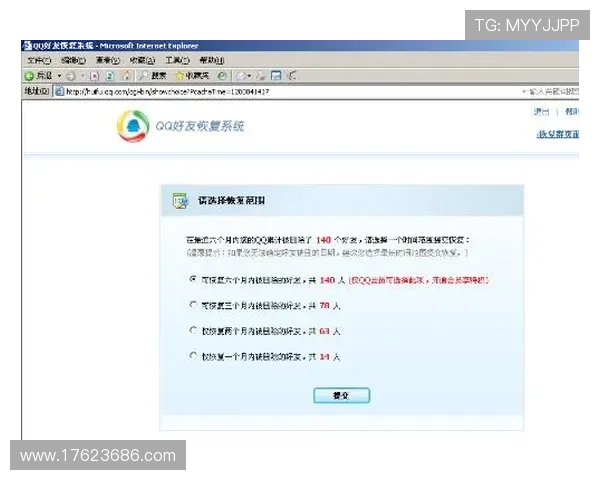Viewport: 600px width, 480px height.
Task: Open the 帮助(H) menu
Action: pyautogui.click(x=212, y=60)
